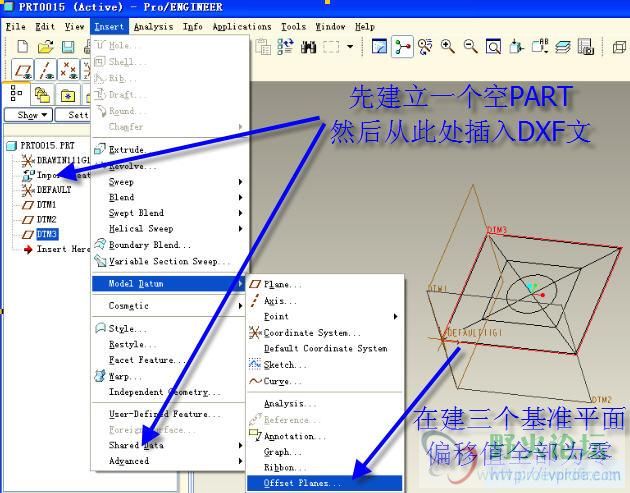Open the Help menu
The height and width of the screenshot is (493, 630).
coord(365,27)
